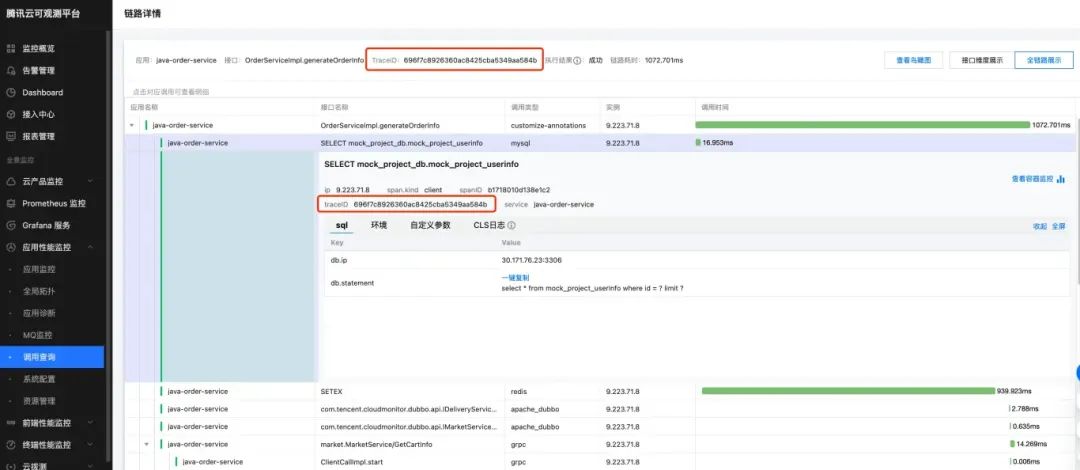The width and height of the screenshot is (1080, 470).
Task: Expand 终端性能监控 menu chevron
Action: [90, 445]
